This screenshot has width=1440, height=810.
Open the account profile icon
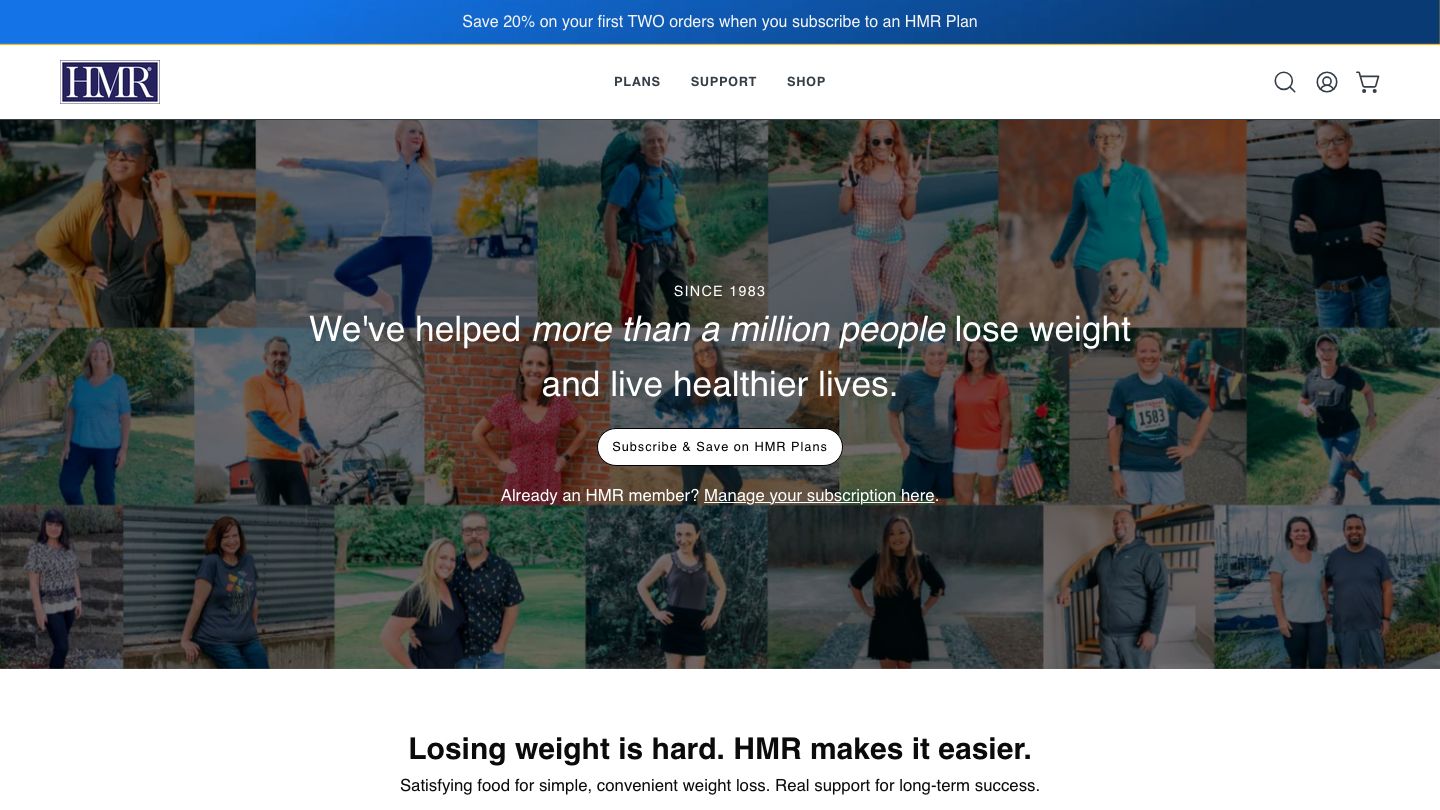pyautogui.click(x=1327, y=82)
